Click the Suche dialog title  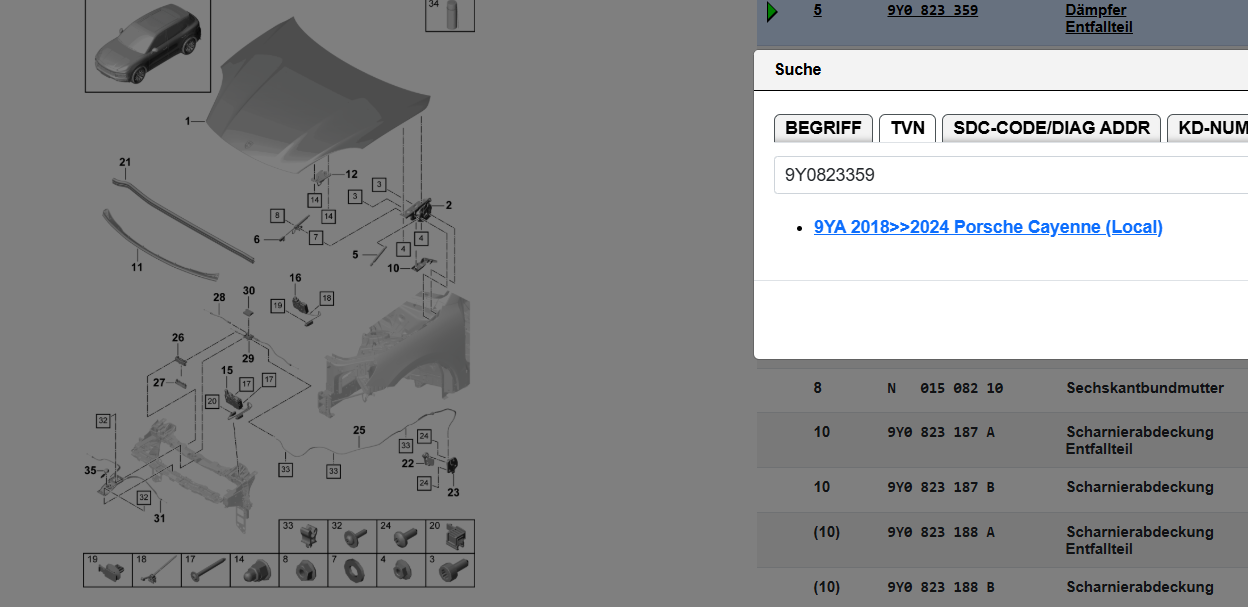pos(798,69)
